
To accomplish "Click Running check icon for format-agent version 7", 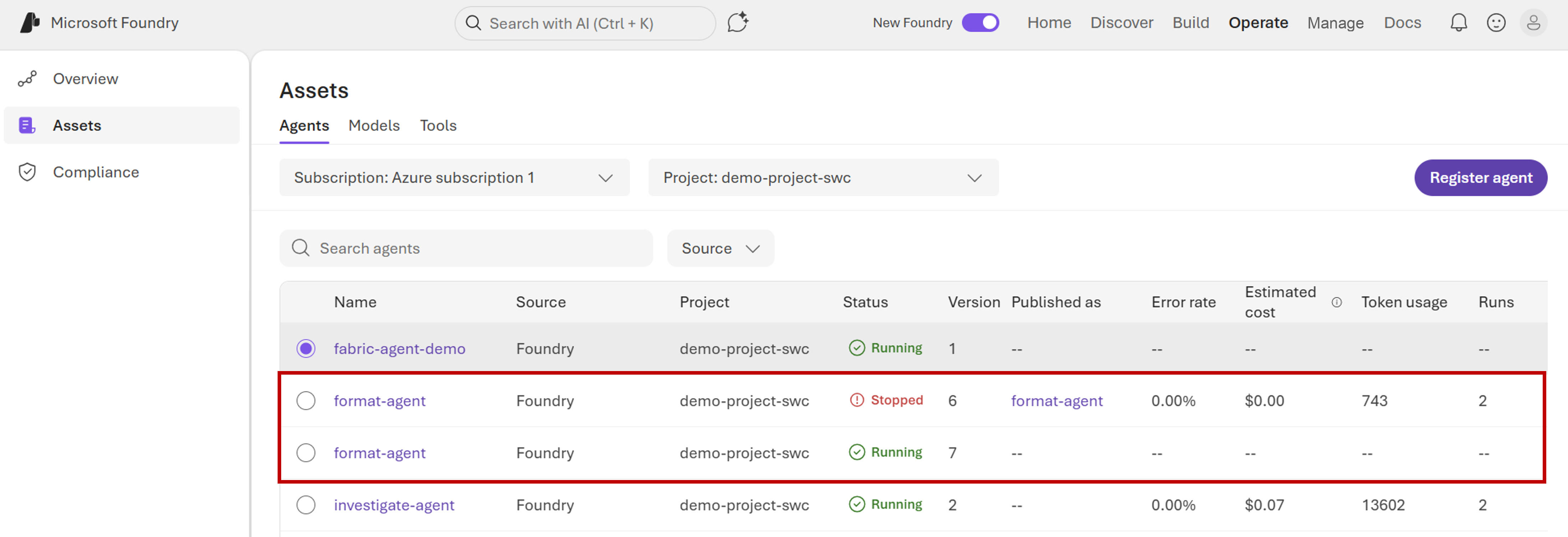I will (x=856, y=452).
